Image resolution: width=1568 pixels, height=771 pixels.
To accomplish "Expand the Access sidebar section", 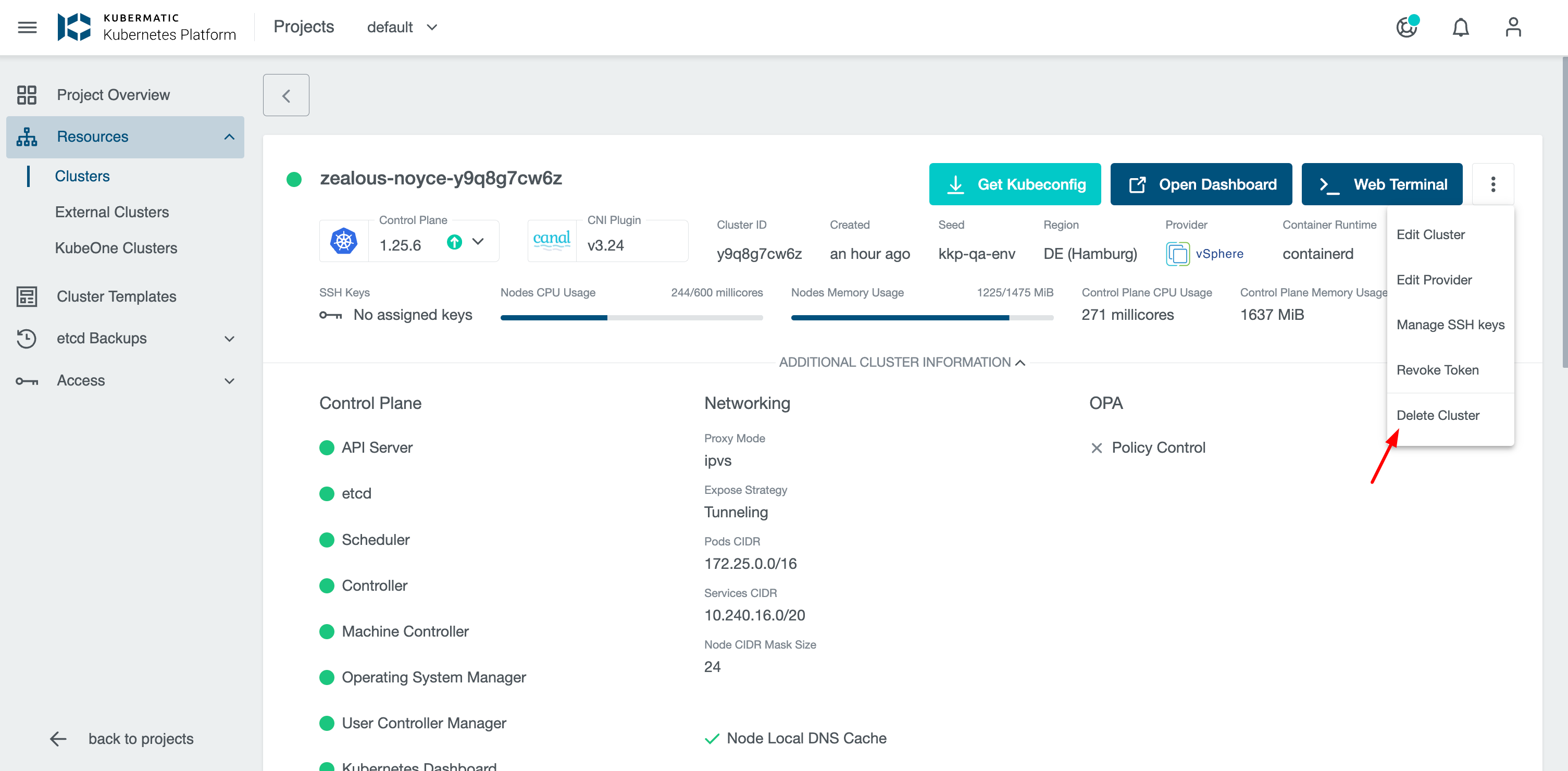I will click(229, 380).
